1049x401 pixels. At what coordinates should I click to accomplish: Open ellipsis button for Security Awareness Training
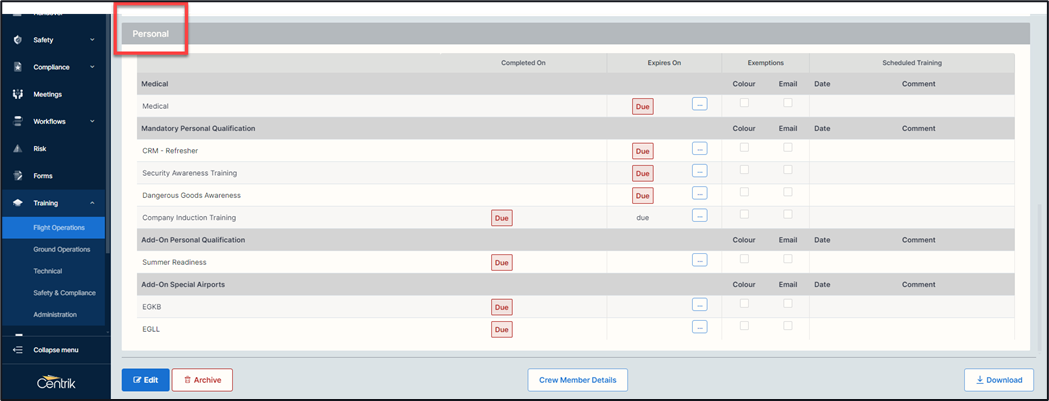(700, 171)
